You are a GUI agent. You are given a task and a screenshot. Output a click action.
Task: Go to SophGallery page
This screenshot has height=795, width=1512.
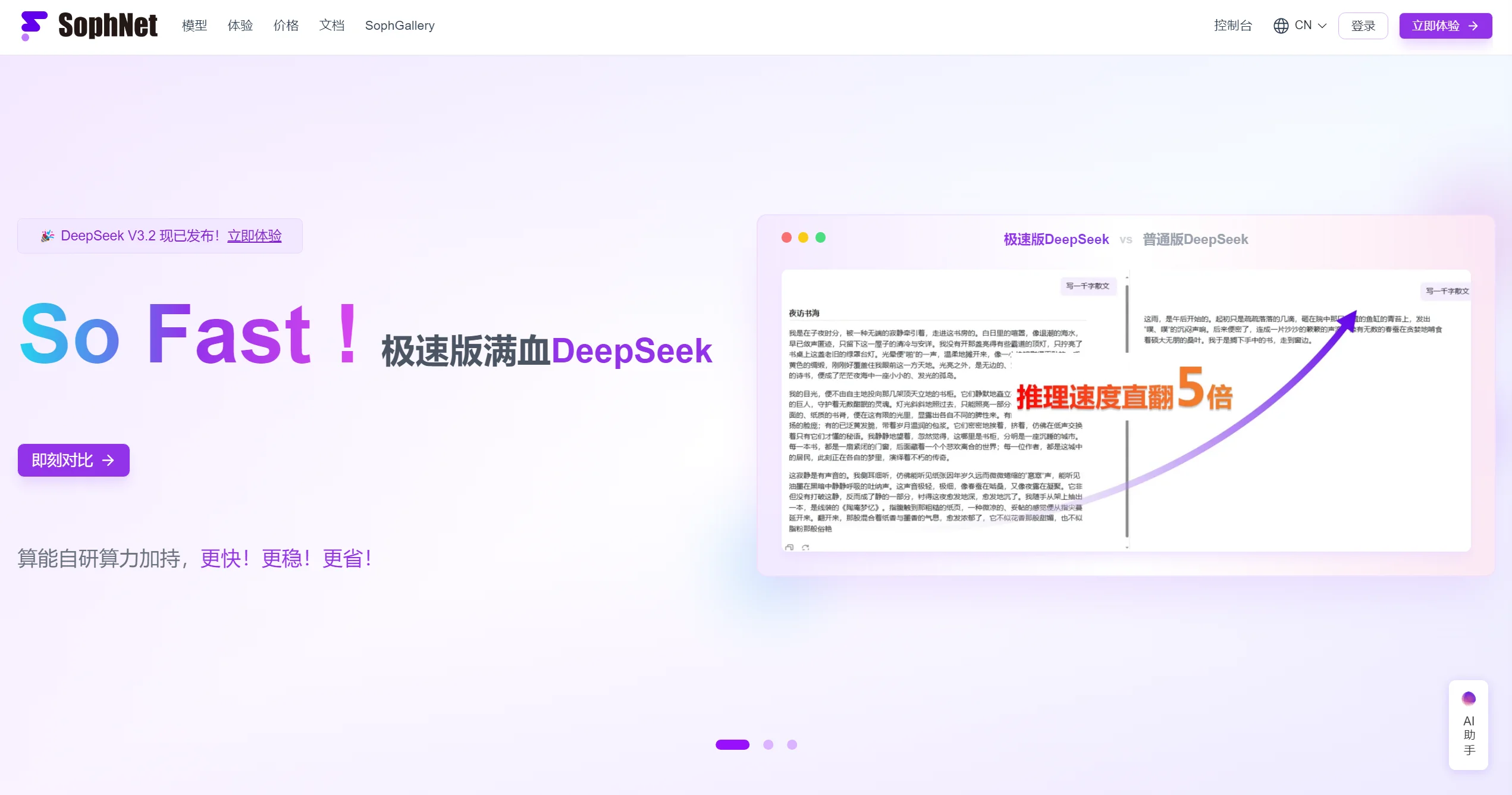point(400,26)
